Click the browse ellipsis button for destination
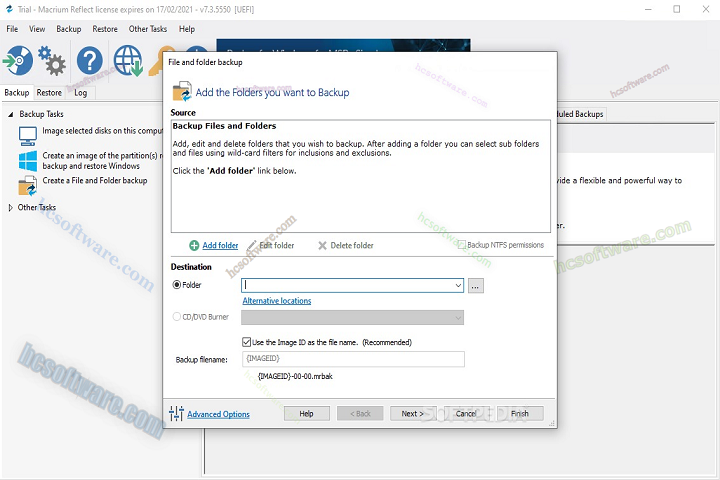Viewport: 720px width, 480px height. 476,286
